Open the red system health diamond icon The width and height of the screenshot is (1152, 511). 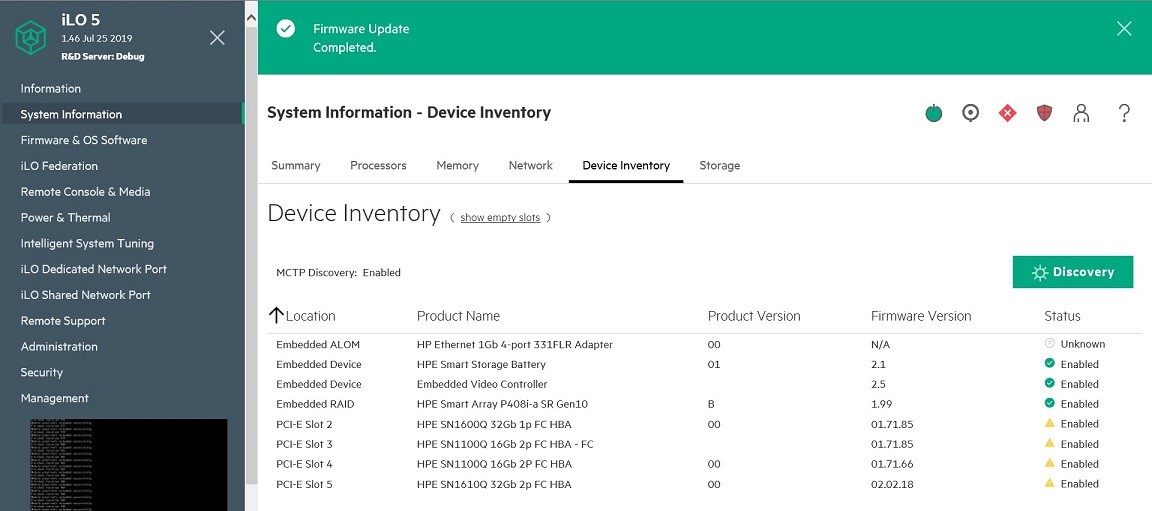1007,113
